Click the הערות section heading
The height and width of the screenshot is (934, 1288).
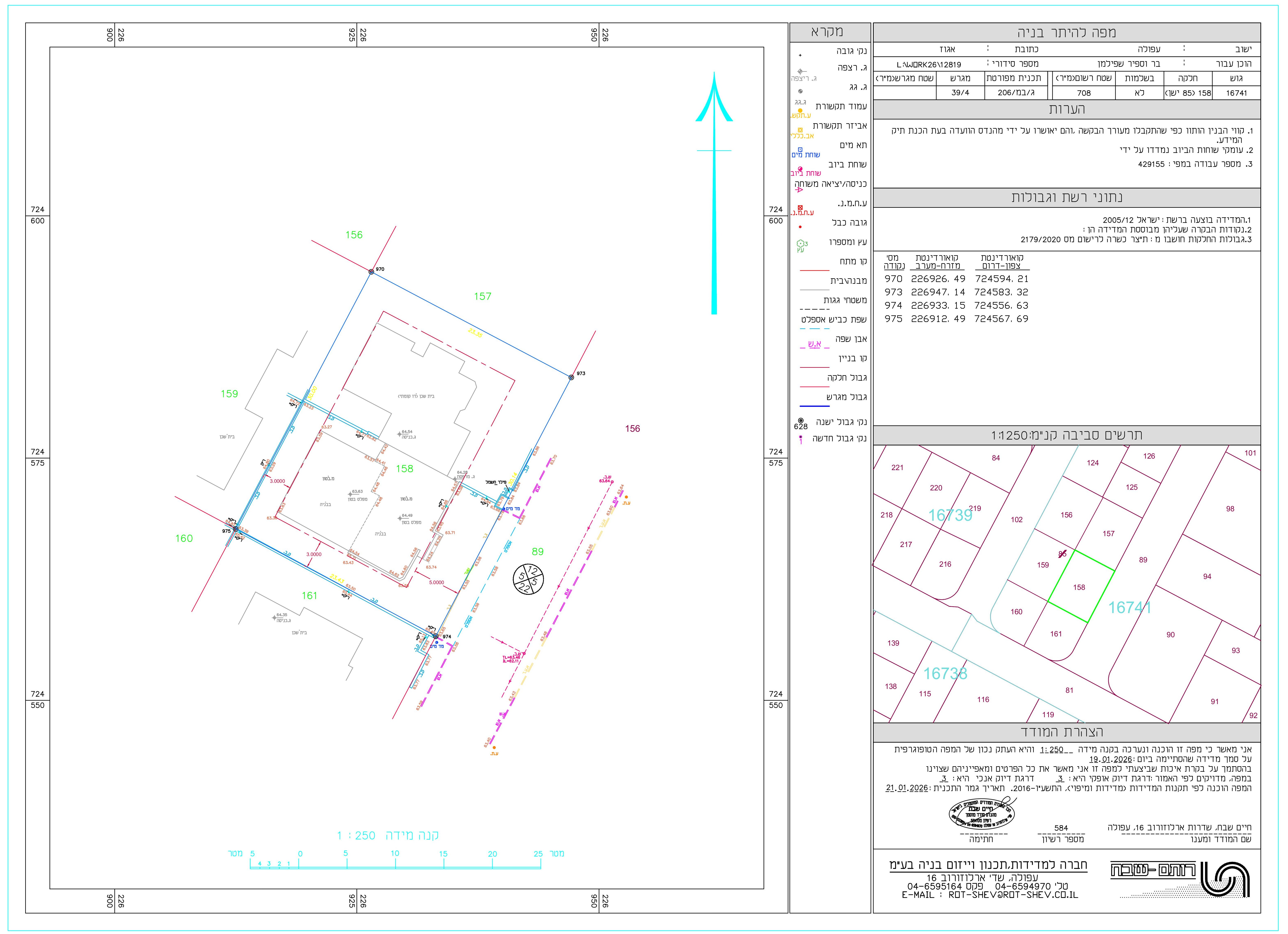(1067, 109)
